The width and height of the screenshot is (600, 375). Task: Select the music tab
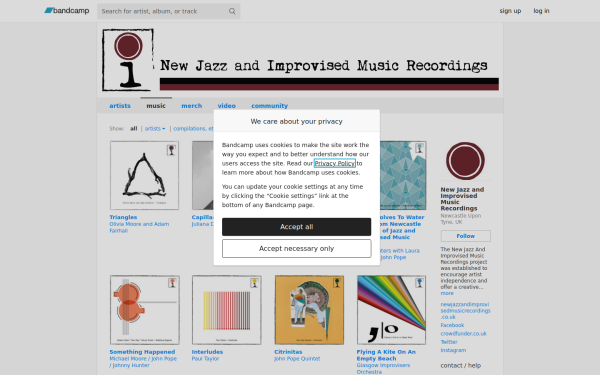[156, 106]
